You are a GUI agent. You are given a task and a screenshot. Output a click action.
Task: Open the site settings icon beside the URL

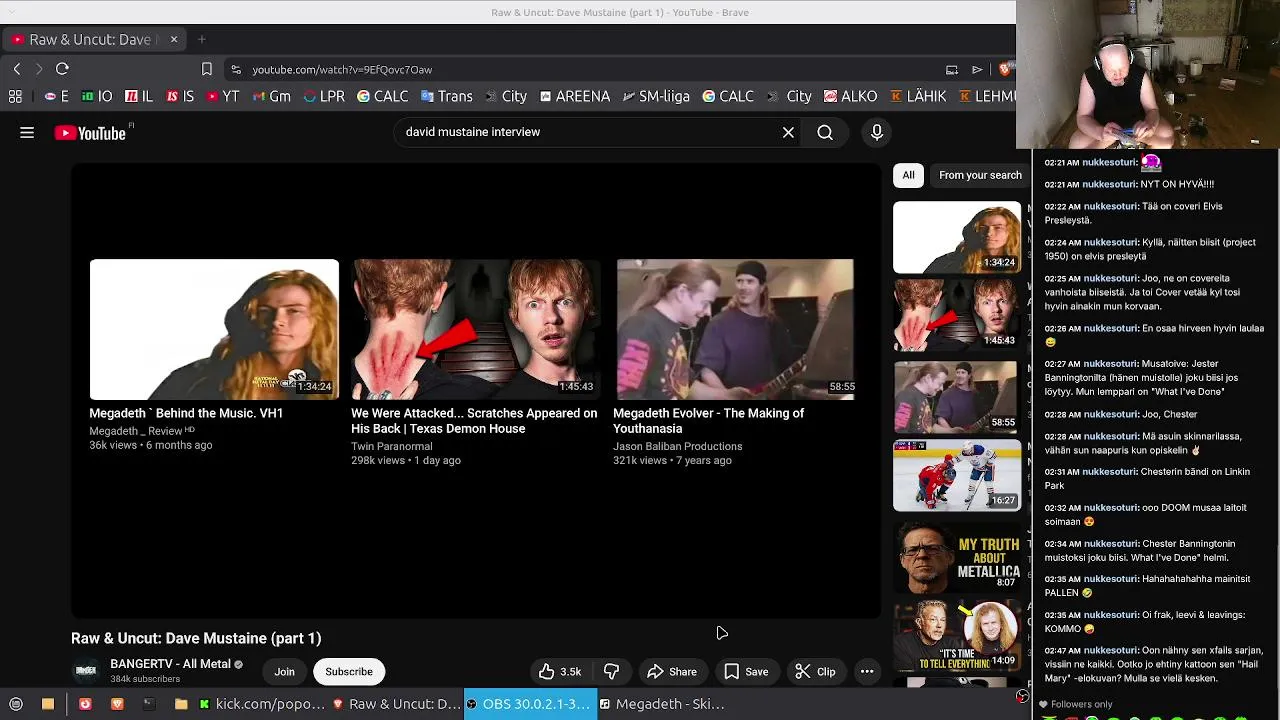pos(236,69)
